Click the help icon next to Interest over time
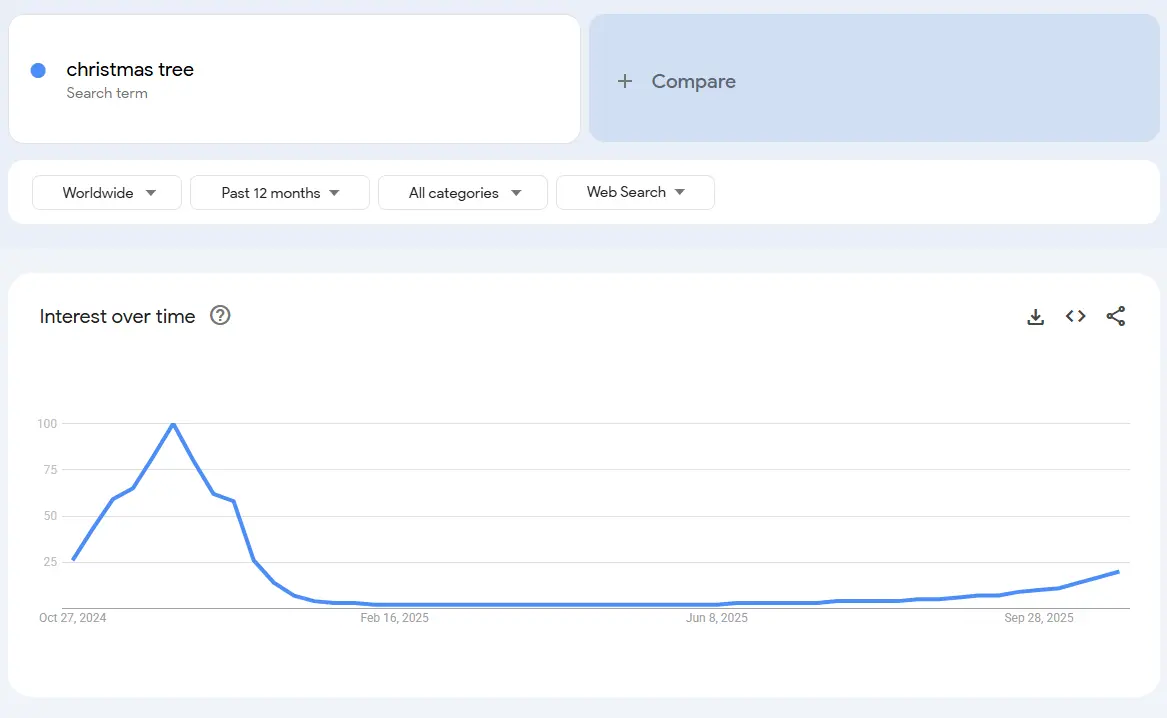The height and width of the screenshot is (718, 1167). pos(219,316)
